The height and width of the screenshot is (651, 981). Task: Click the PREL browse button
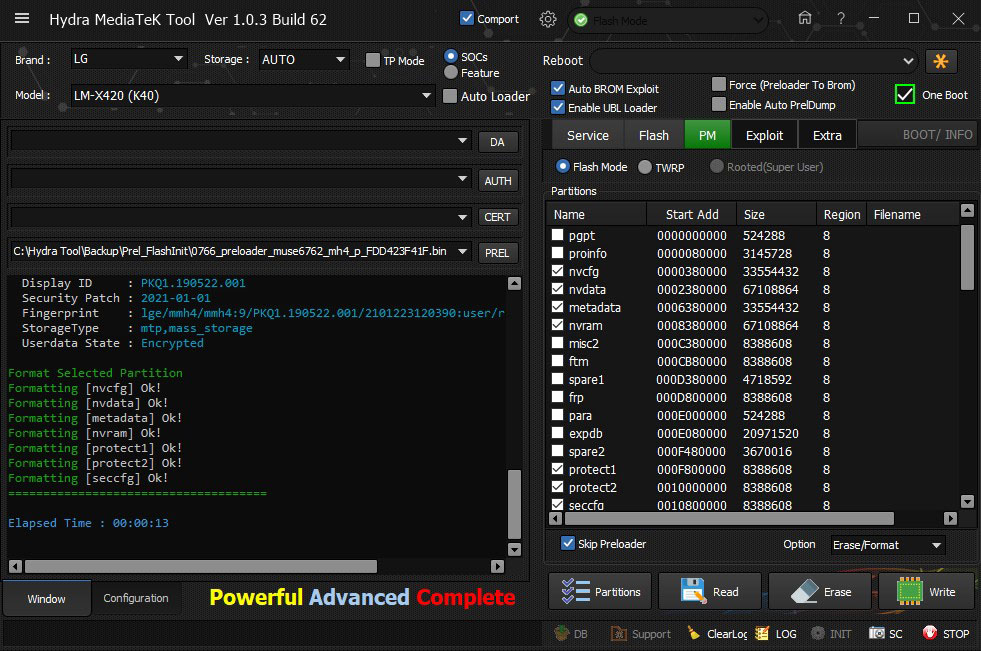497,253
